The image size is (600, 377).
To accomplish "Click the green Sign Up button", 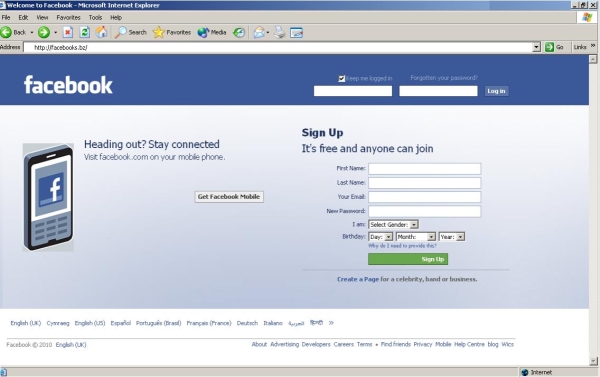I will tap(408, 259).
